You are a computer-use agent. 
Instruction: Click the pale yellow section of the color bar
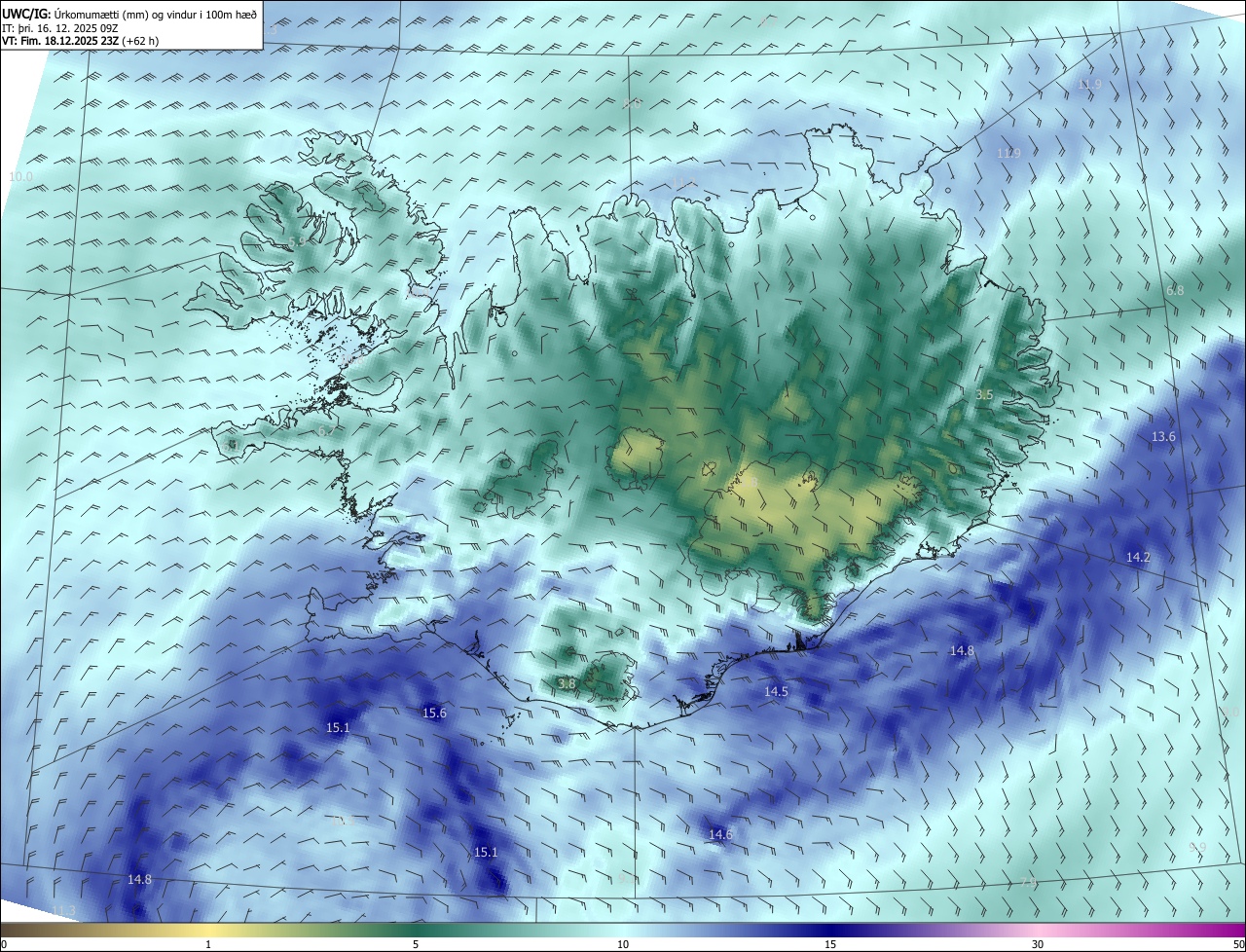209,929
